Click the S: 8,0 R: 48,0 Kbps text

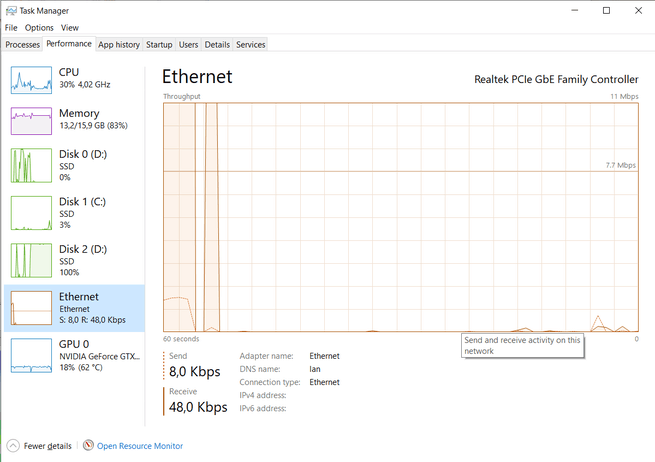92,320
